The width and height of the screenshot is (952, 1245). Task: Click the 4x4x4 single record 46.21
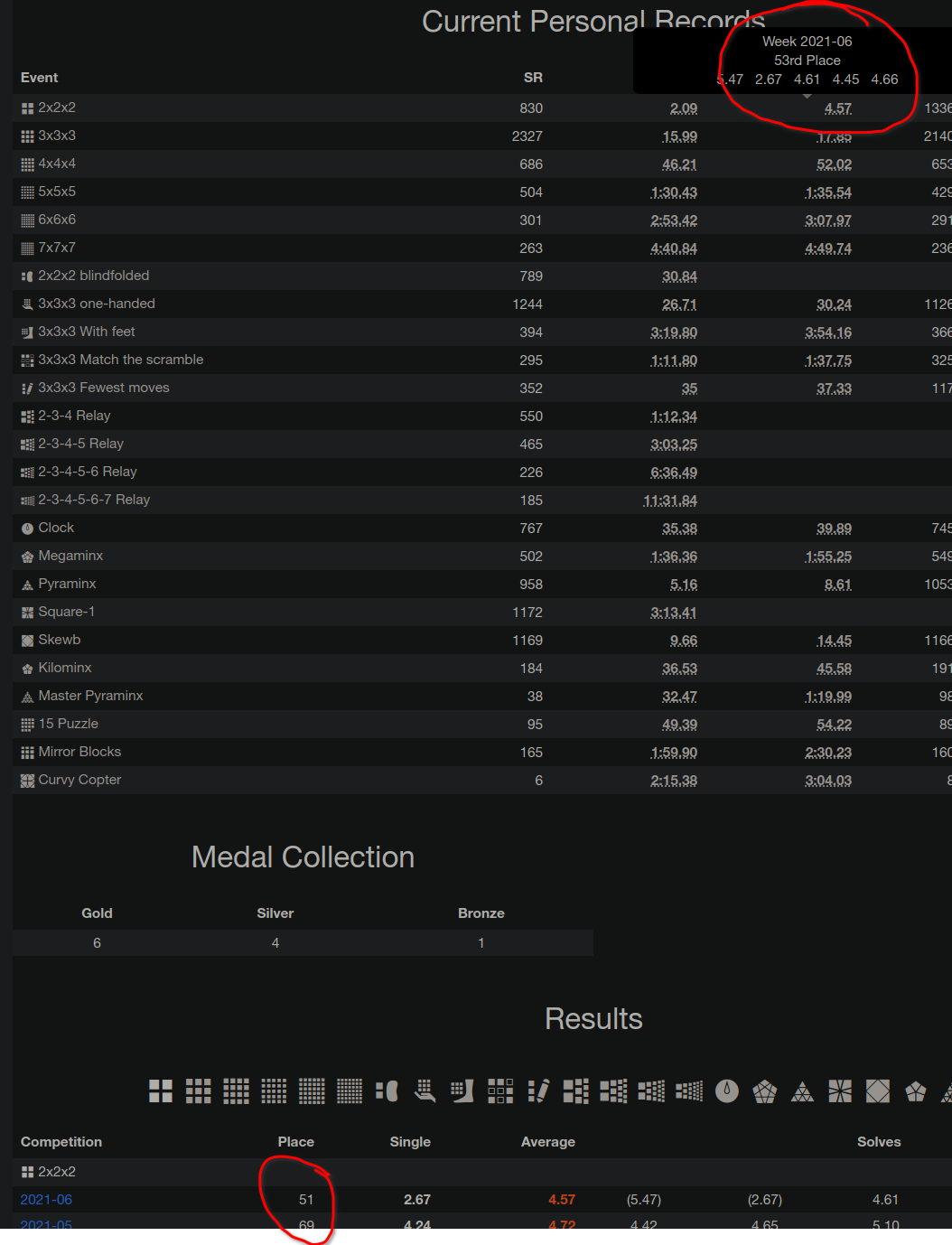click(x=679, y=164)
